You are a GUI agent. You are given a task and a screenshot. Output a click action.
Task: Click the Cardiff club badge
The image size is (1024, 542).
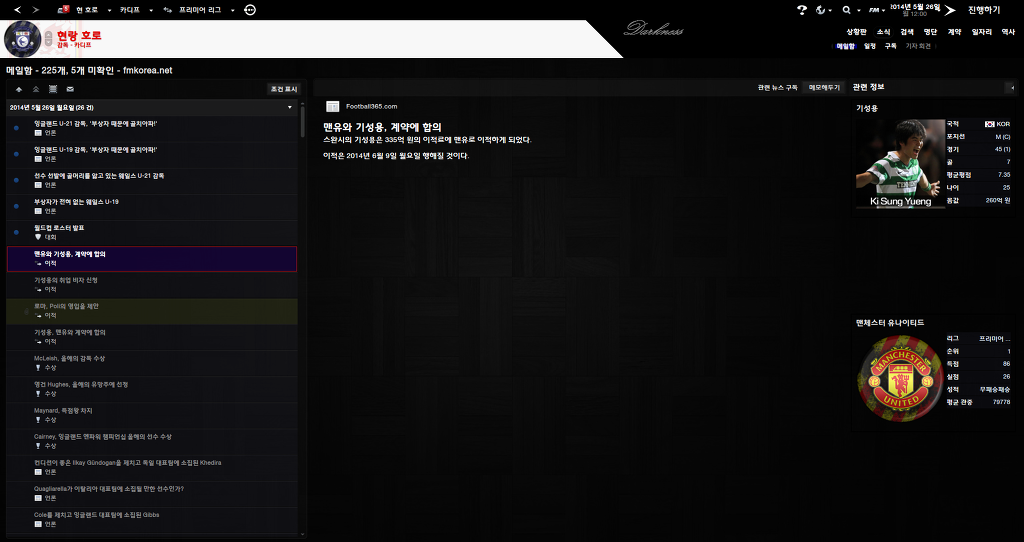(x=23, y=39)
